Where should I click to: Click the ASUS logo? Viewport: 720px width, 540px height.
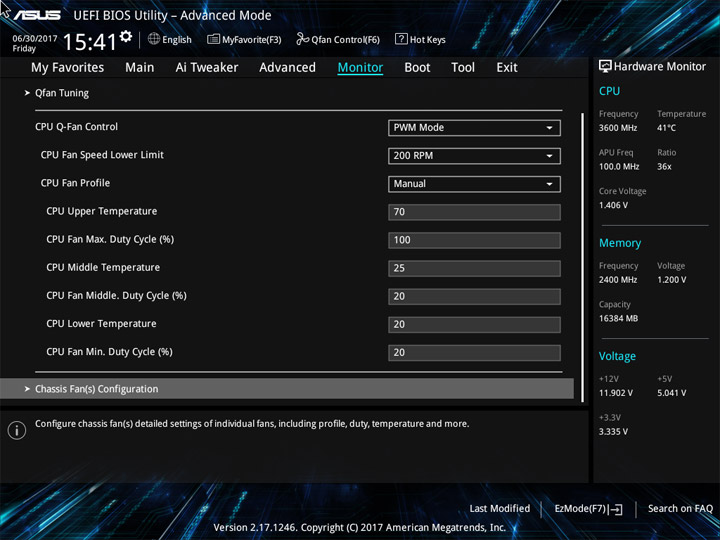coord(36,15)
